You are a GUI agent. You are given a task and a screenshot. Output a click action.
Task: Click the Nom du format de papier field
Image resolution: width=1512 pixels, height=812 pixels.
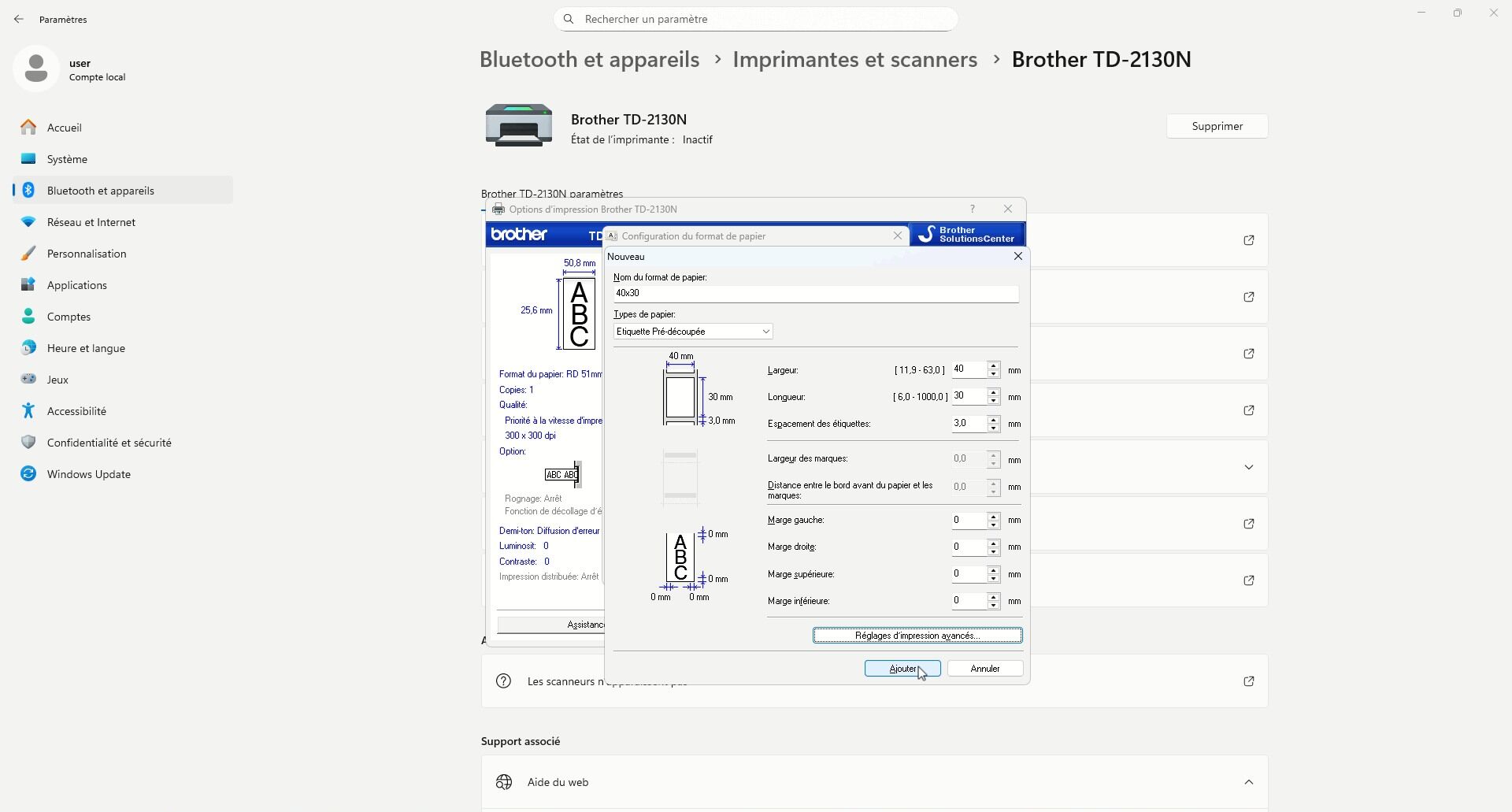[x=815, y=293]
